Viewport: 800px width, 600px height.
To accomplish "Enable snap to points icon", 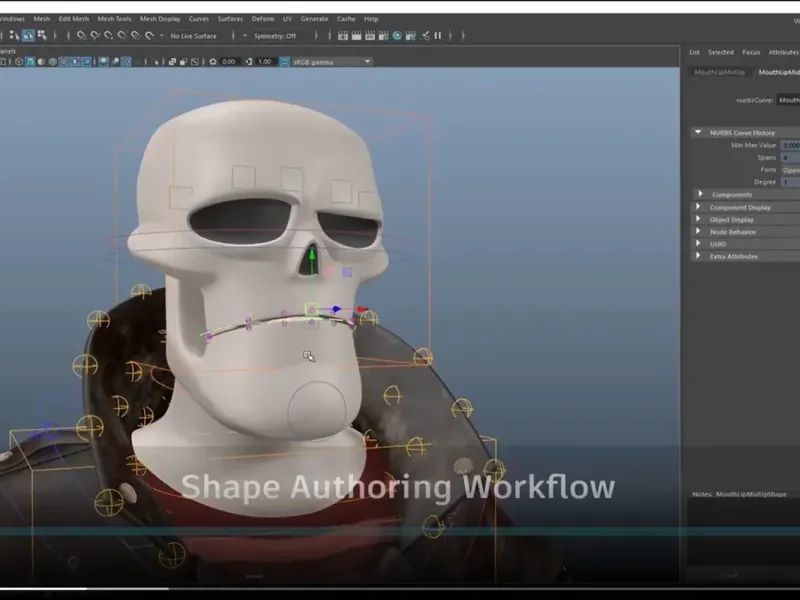I will point(108,35).
